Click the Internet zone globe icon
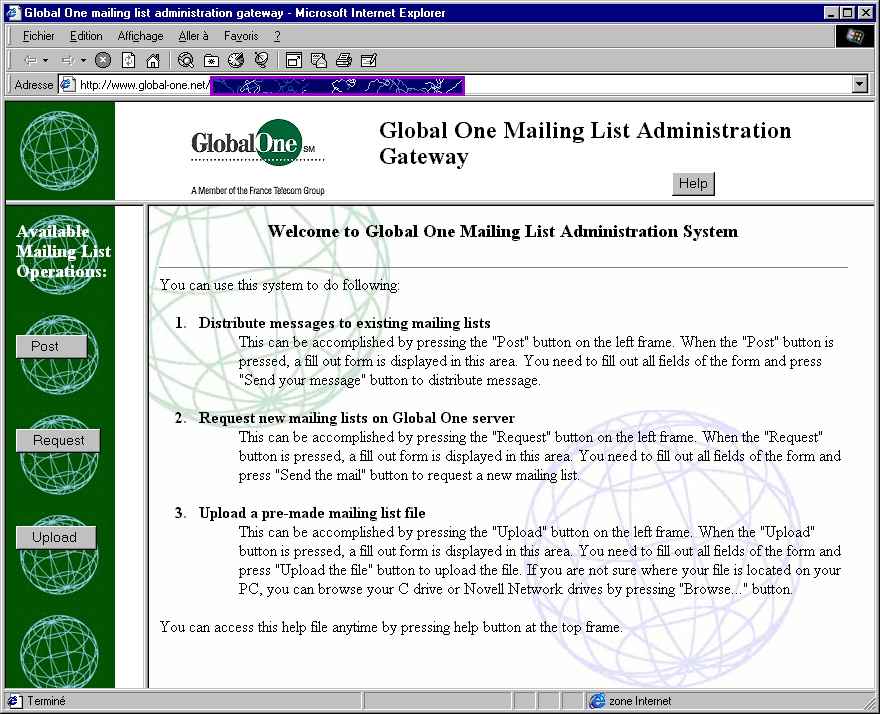 (597, 701)
